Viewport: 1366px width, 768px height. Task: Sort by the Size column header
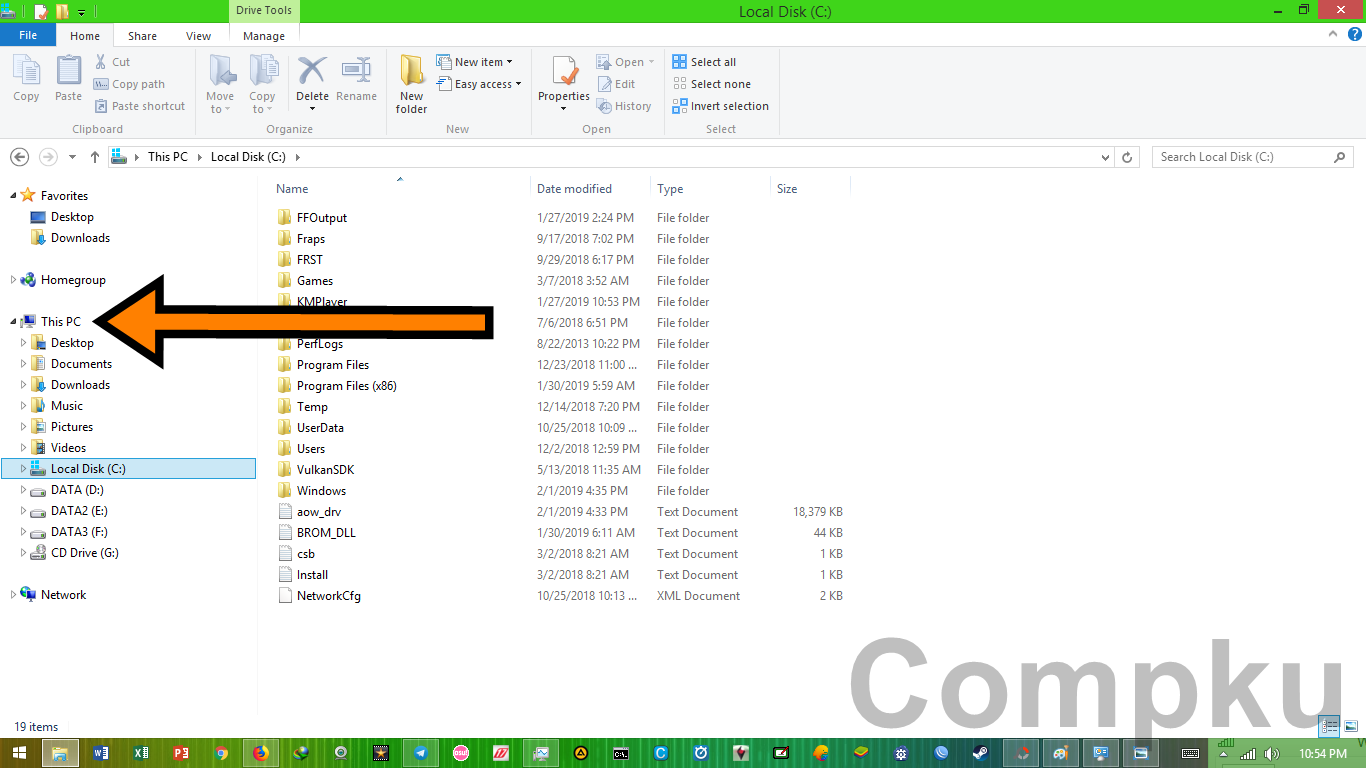point(810,188)
